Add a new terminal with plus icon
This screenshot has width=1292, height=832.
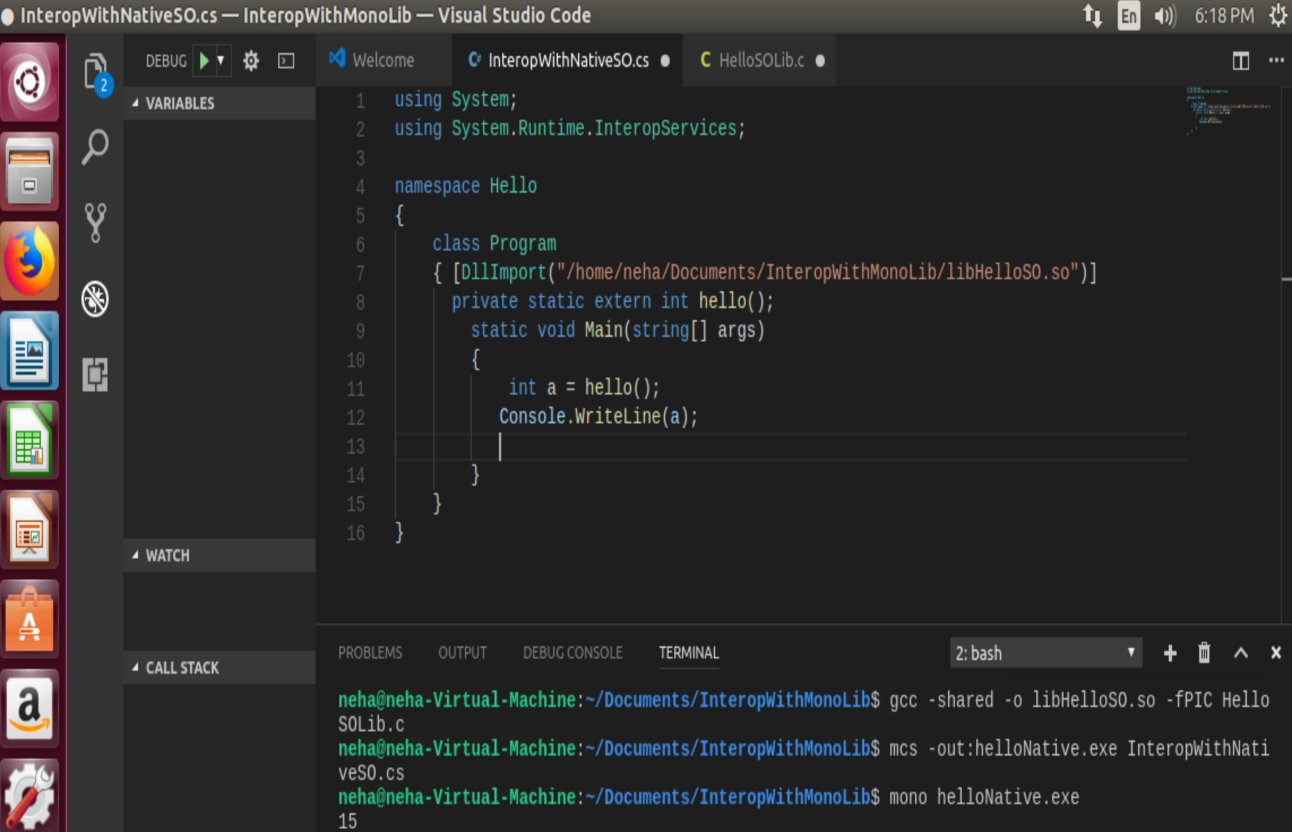click(1170, 653)
